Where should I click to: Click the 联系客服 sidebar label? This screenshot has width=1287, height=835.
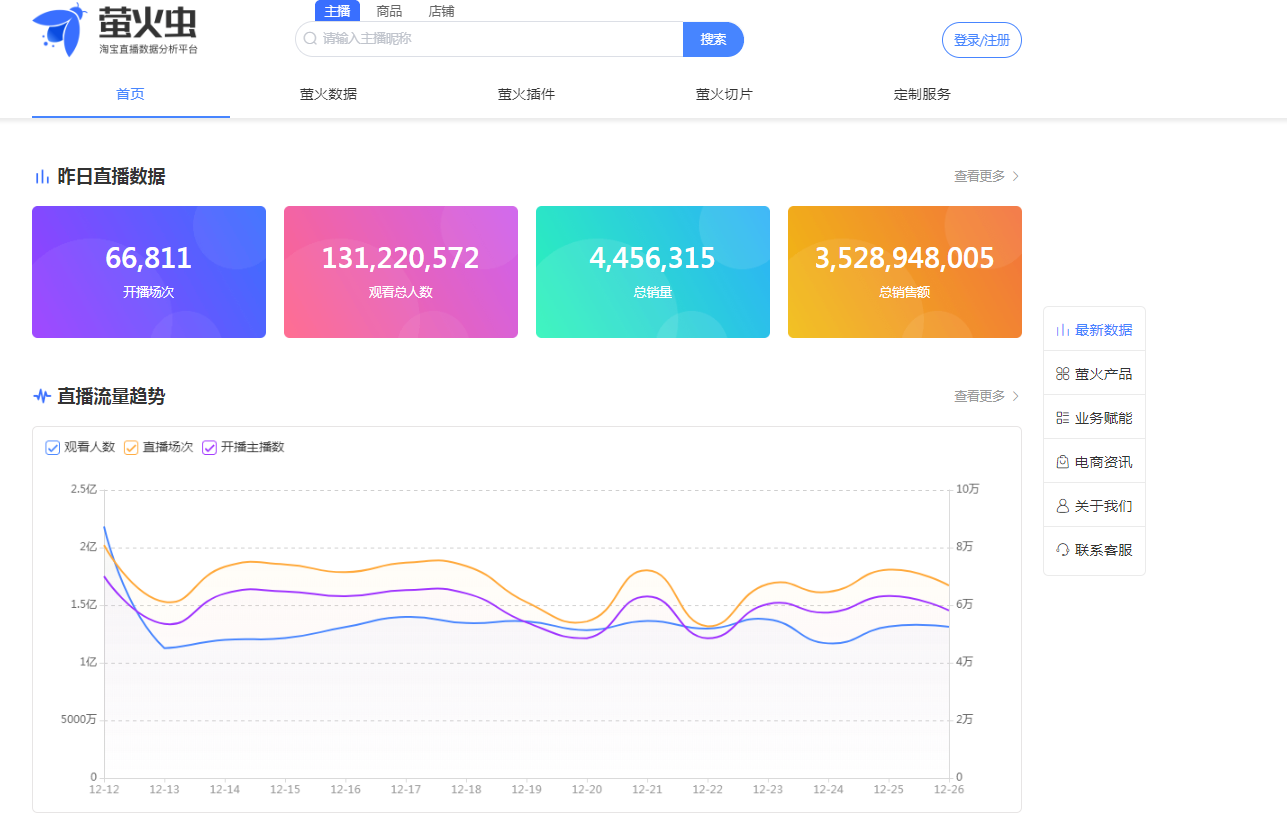[1104, 550]
